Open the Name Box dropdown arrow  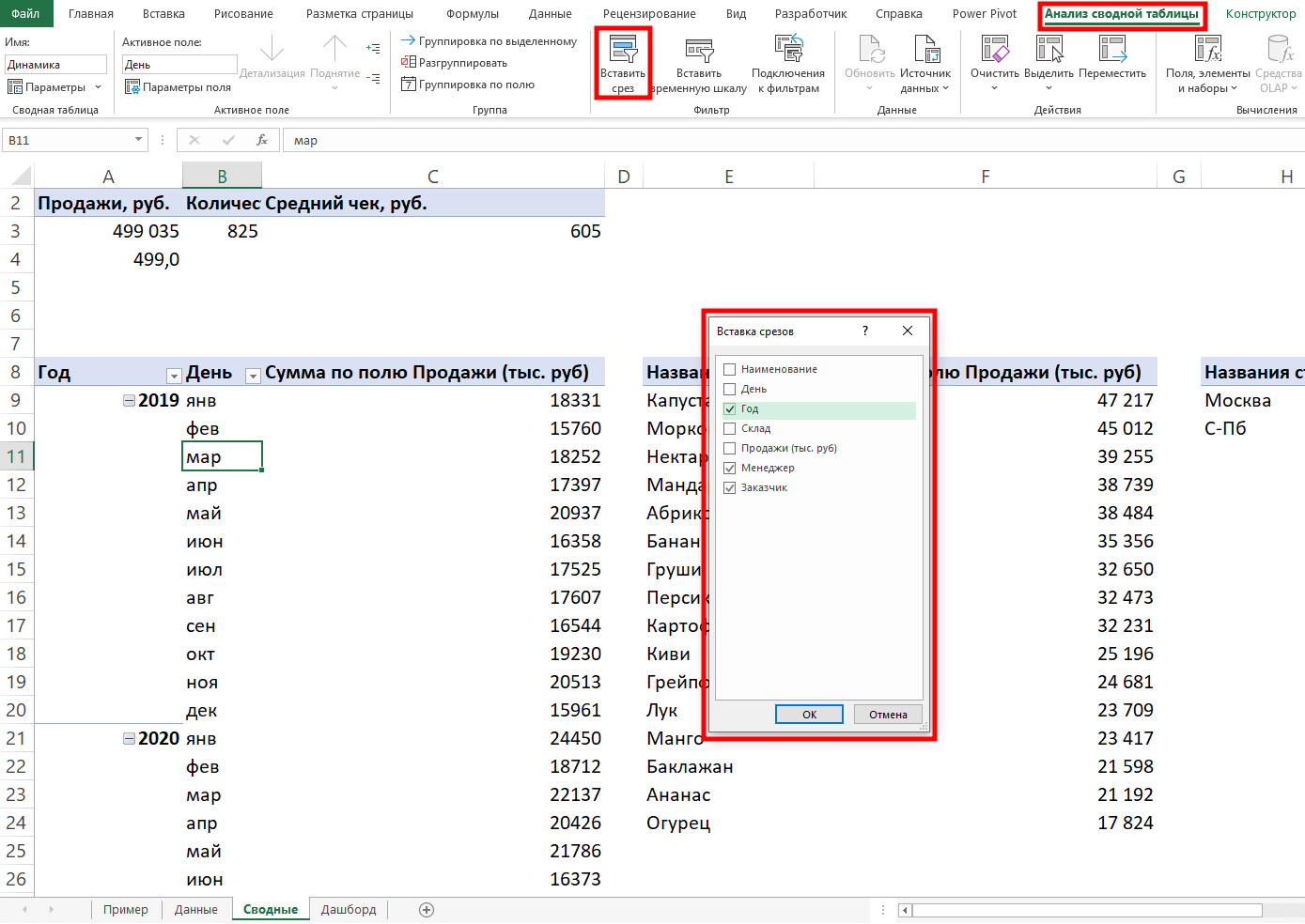pyautogui.click(x=139, y=140)
